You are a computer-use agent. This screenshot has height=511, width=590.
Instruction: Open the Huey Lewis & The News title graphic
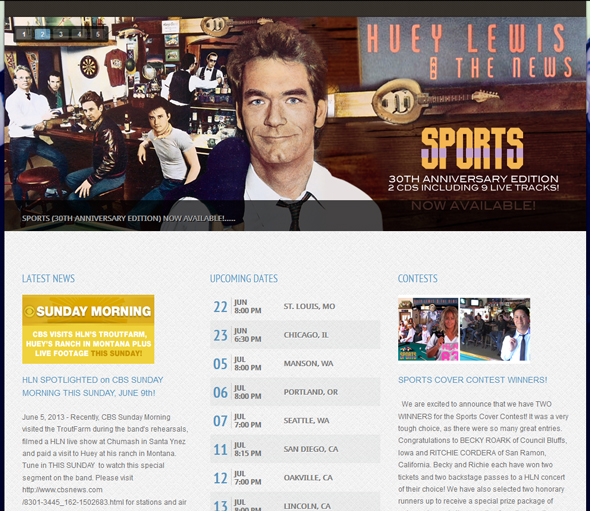pos(470,52)
